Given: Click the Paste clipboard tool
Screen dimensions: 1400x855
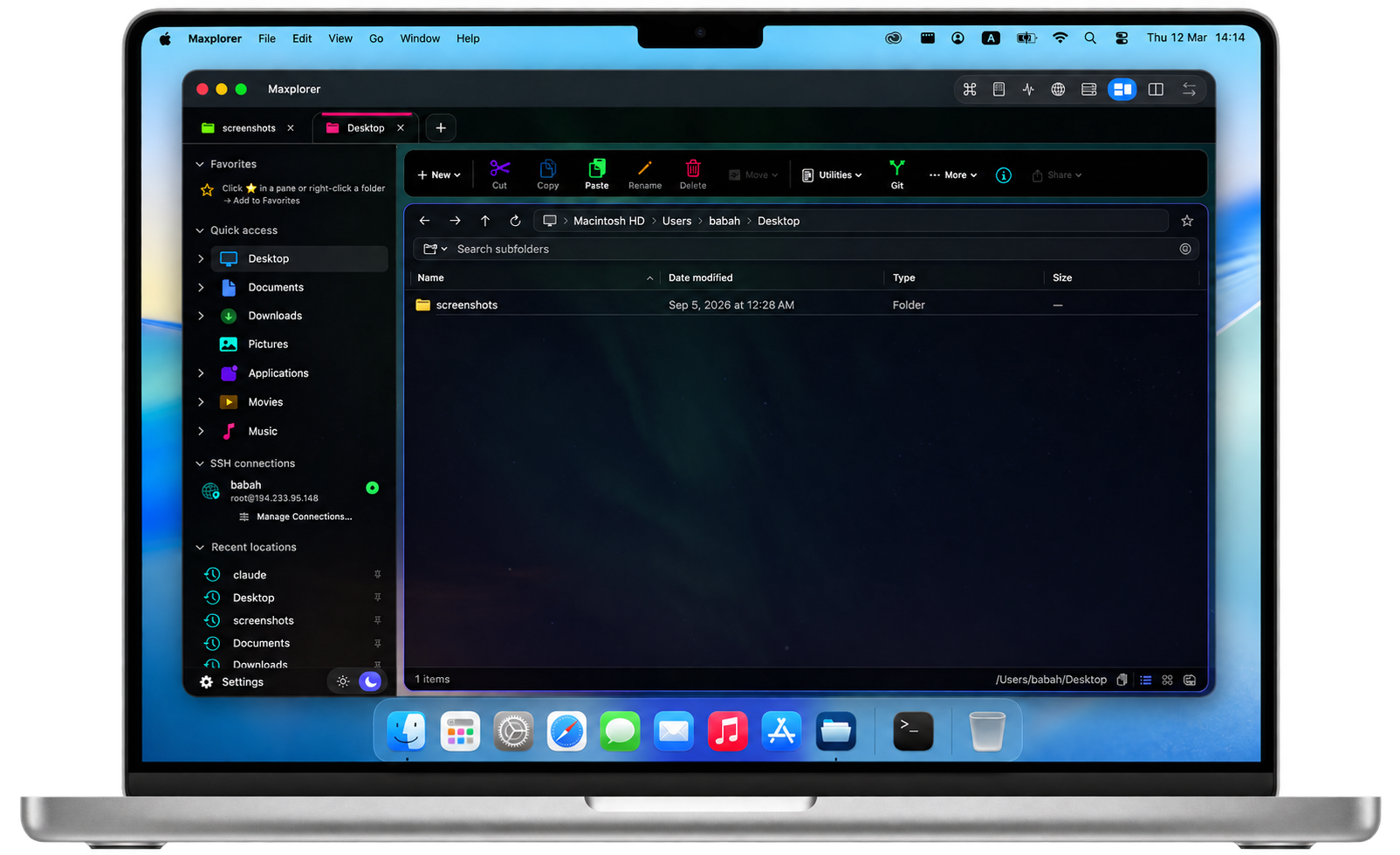Looking at the screenshot, I should [x=597, y=174].
